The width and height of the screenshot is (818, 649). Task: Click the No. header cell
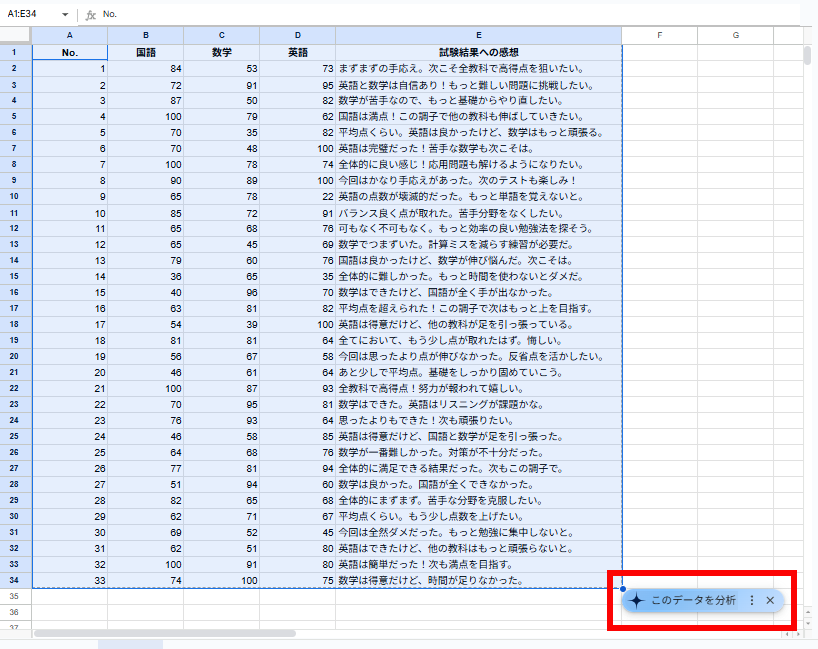point(70,53)
